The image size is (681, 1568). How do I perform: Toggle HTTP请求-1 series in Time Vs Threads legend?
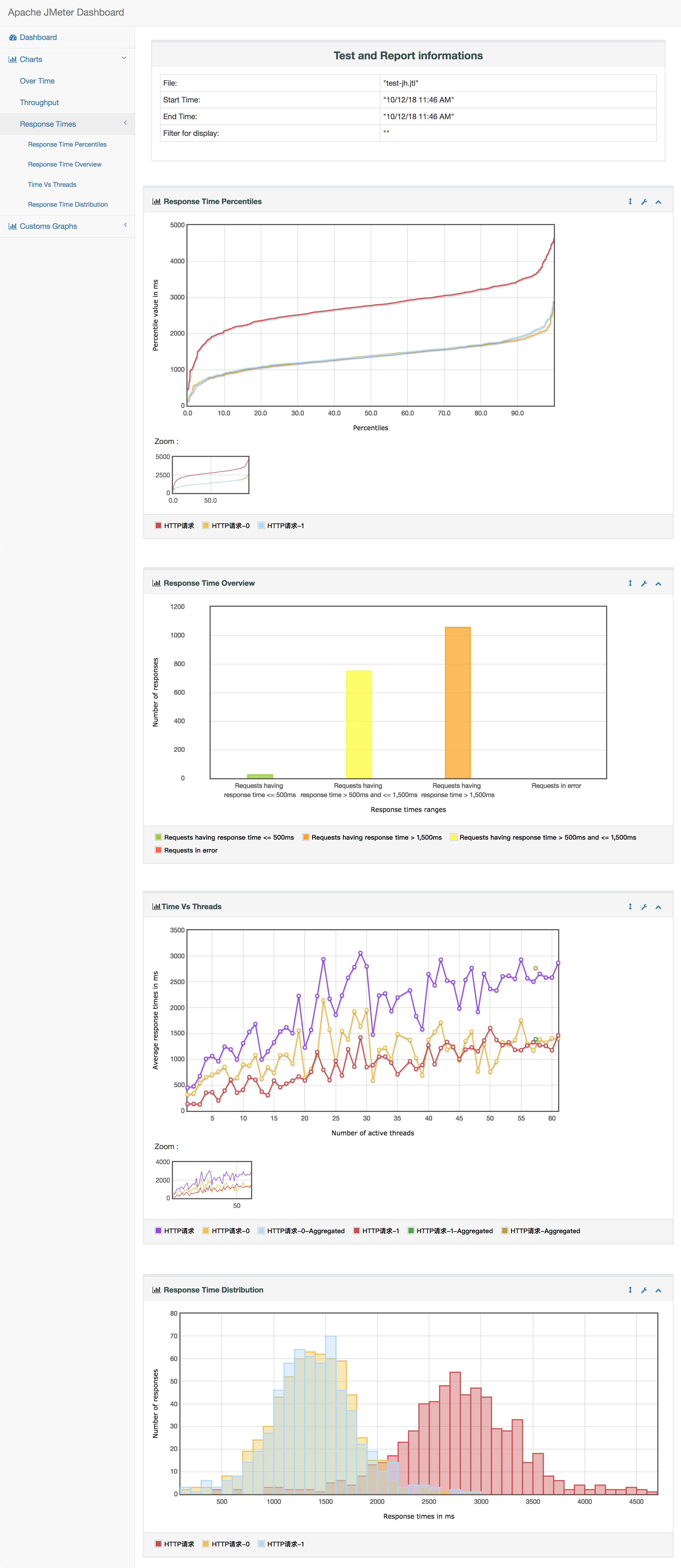376,1231
